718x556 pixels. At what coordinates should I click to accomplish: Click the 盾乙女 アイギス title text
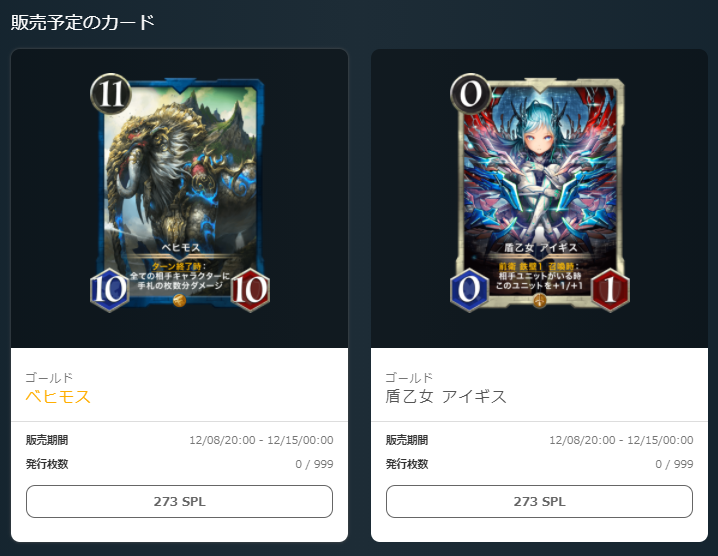pos(446,397)
